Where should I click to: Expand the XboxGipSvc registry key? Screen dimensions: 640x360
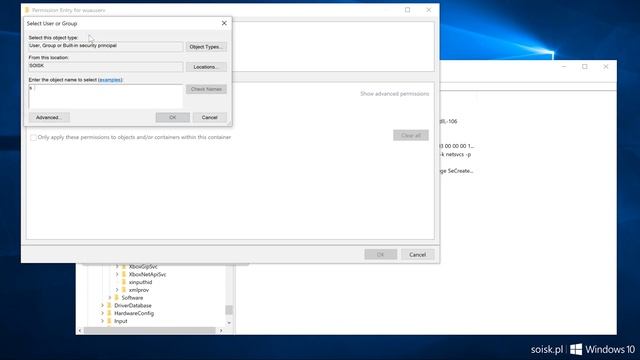(x=117, y=267)
